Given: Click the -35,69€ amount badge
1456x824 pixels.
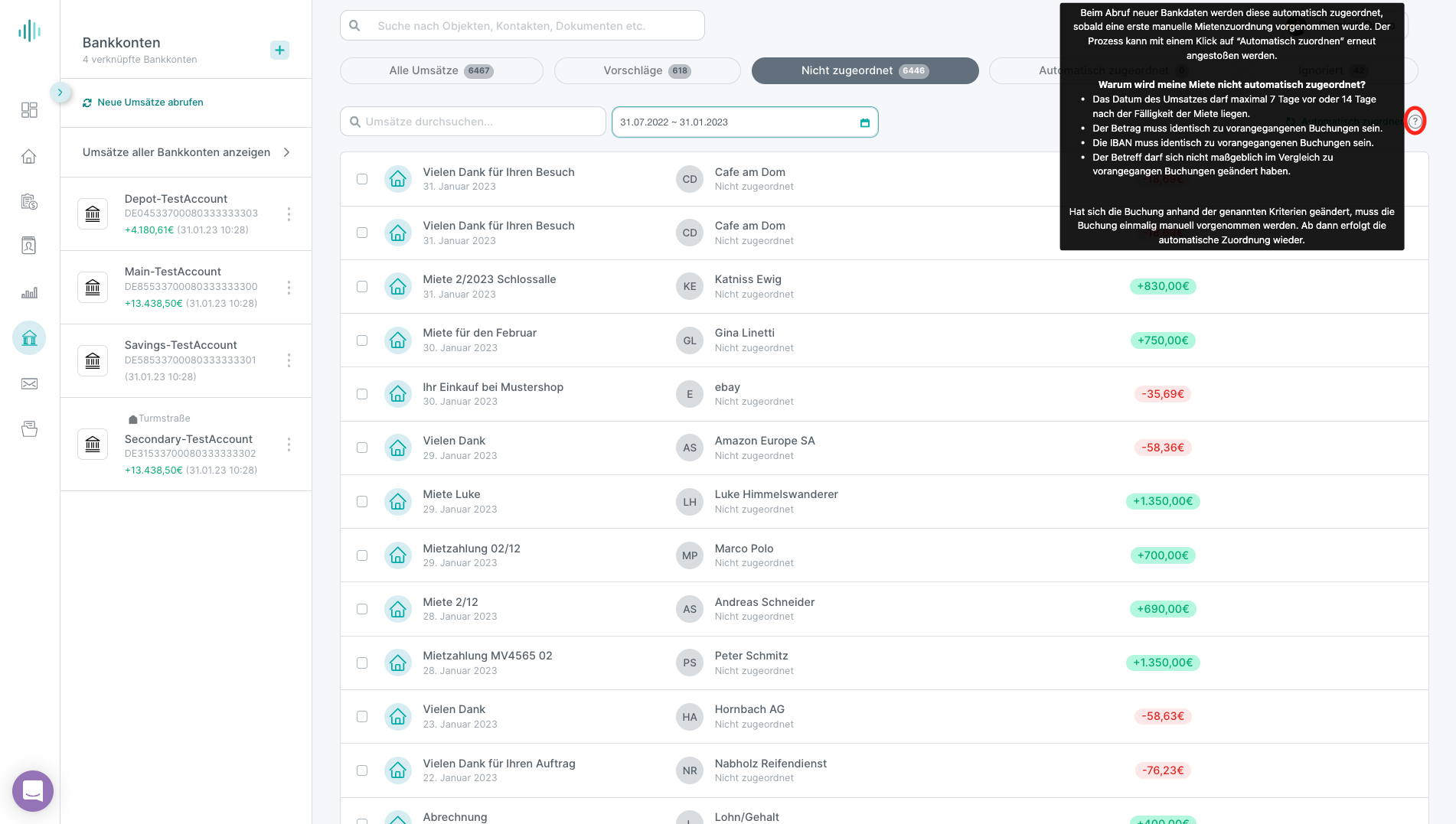Looking at the screenshot, I should coord(1163,394).
